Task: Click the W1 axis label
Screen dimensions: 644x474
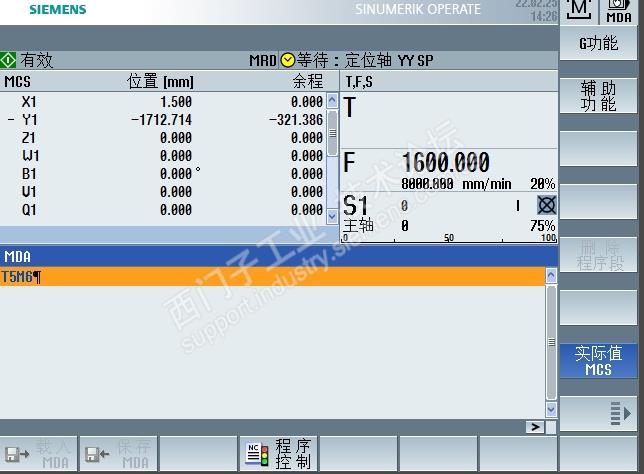Action: point(30,156)
